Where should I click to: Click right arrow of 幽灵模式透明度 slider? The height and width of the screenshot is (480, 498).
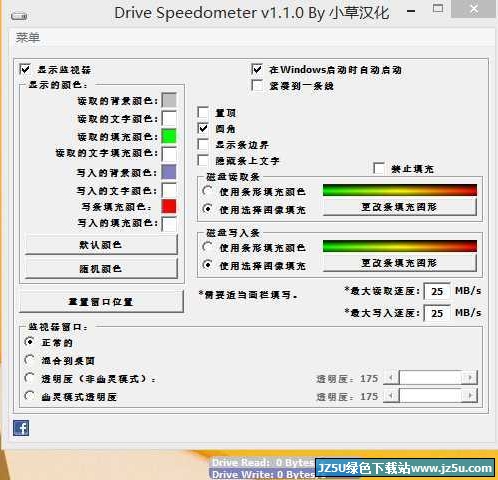coord(470,396)
